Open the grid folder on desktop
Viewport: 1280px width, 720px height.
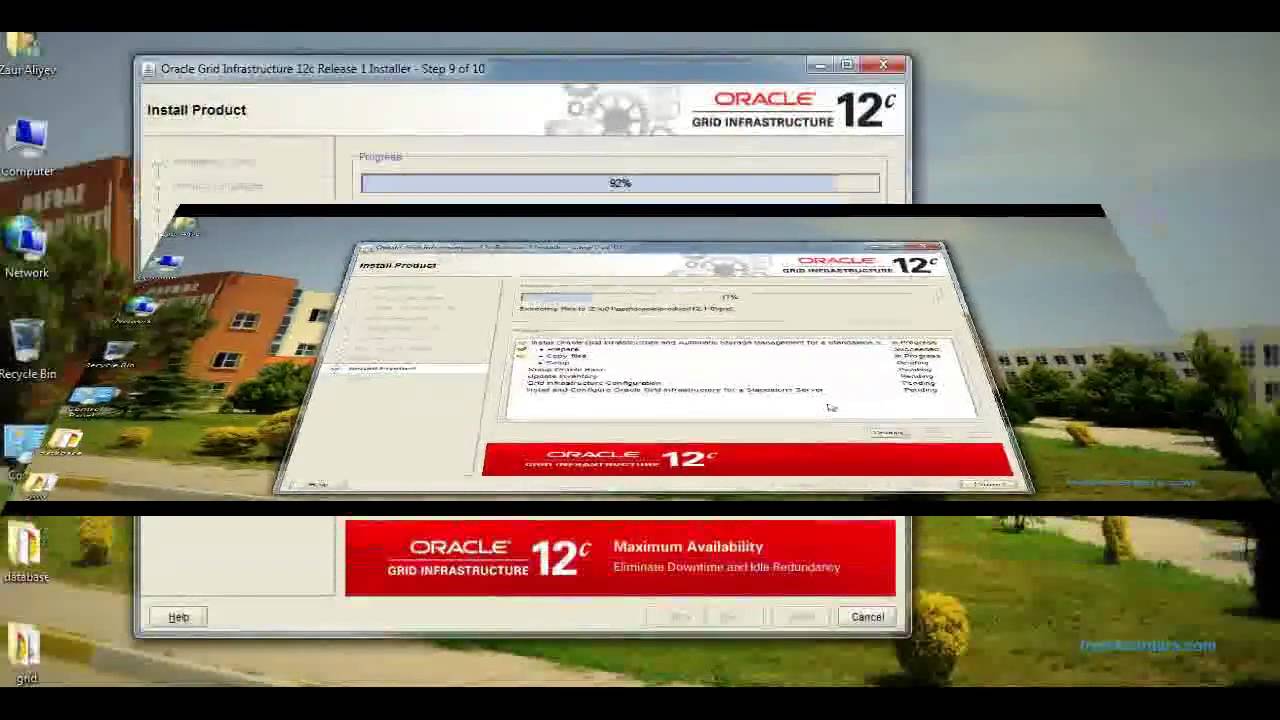[x=26, y=655]
